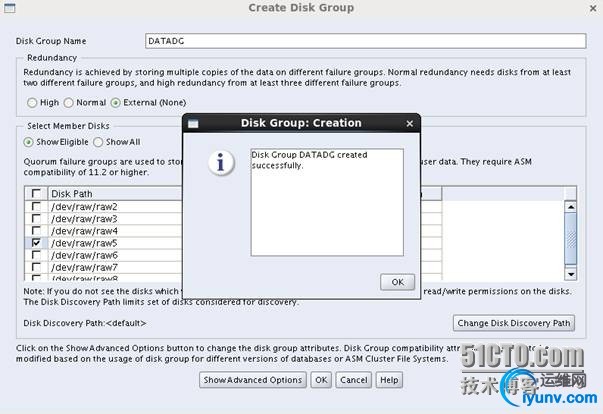Click the Cancel button
Screen dimensions: 603x414
point(353,380)
